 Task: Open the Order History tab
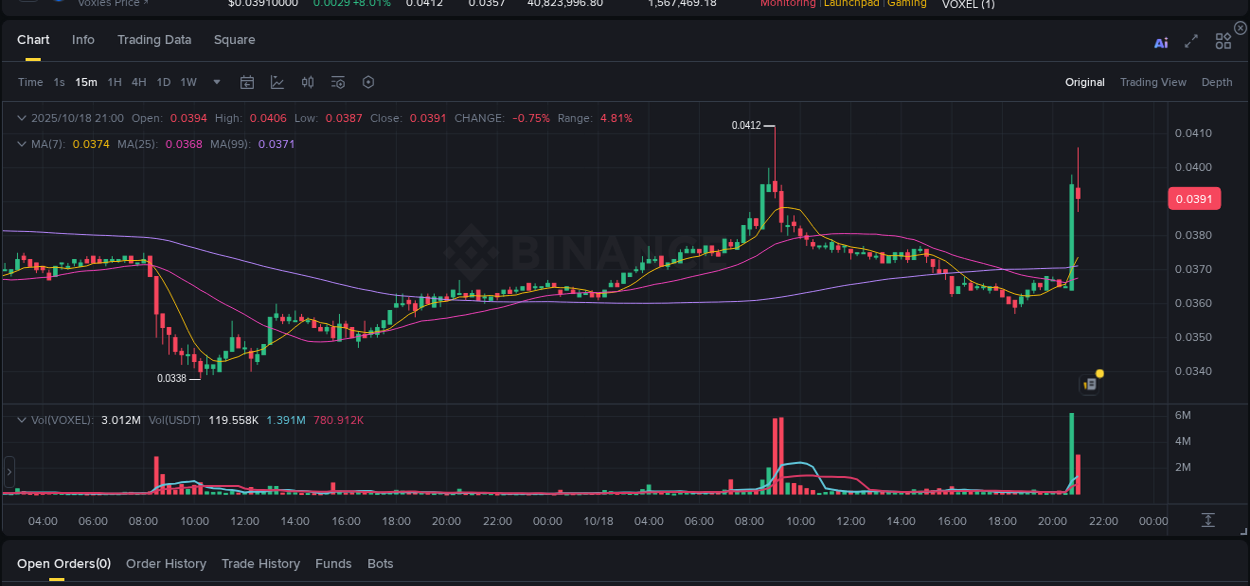[166, 563]
